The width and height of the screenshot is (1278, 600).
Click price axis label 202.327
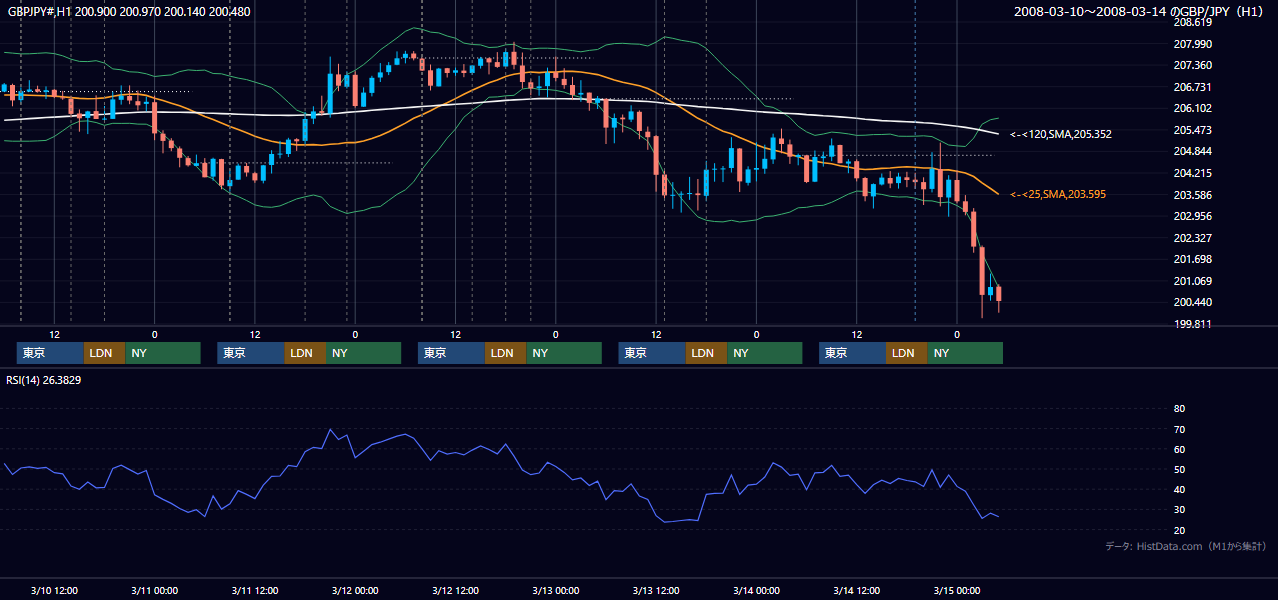[1192, 238]
